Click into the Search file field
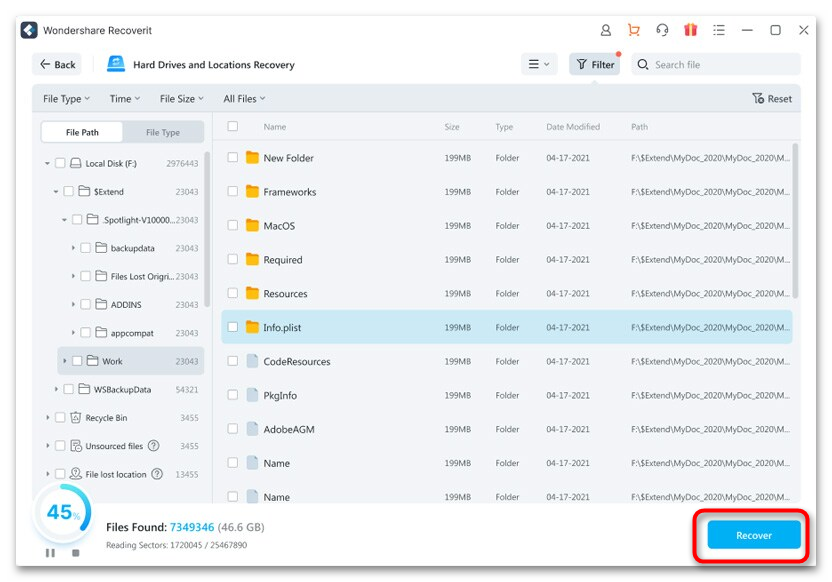Screen dimensions: 832x582 (x=722, y=64)
